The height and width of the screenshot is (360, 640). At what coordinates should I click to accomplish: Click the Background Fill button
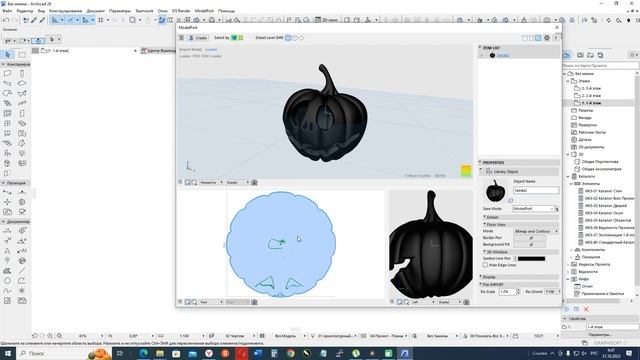[x=530, y=244]
